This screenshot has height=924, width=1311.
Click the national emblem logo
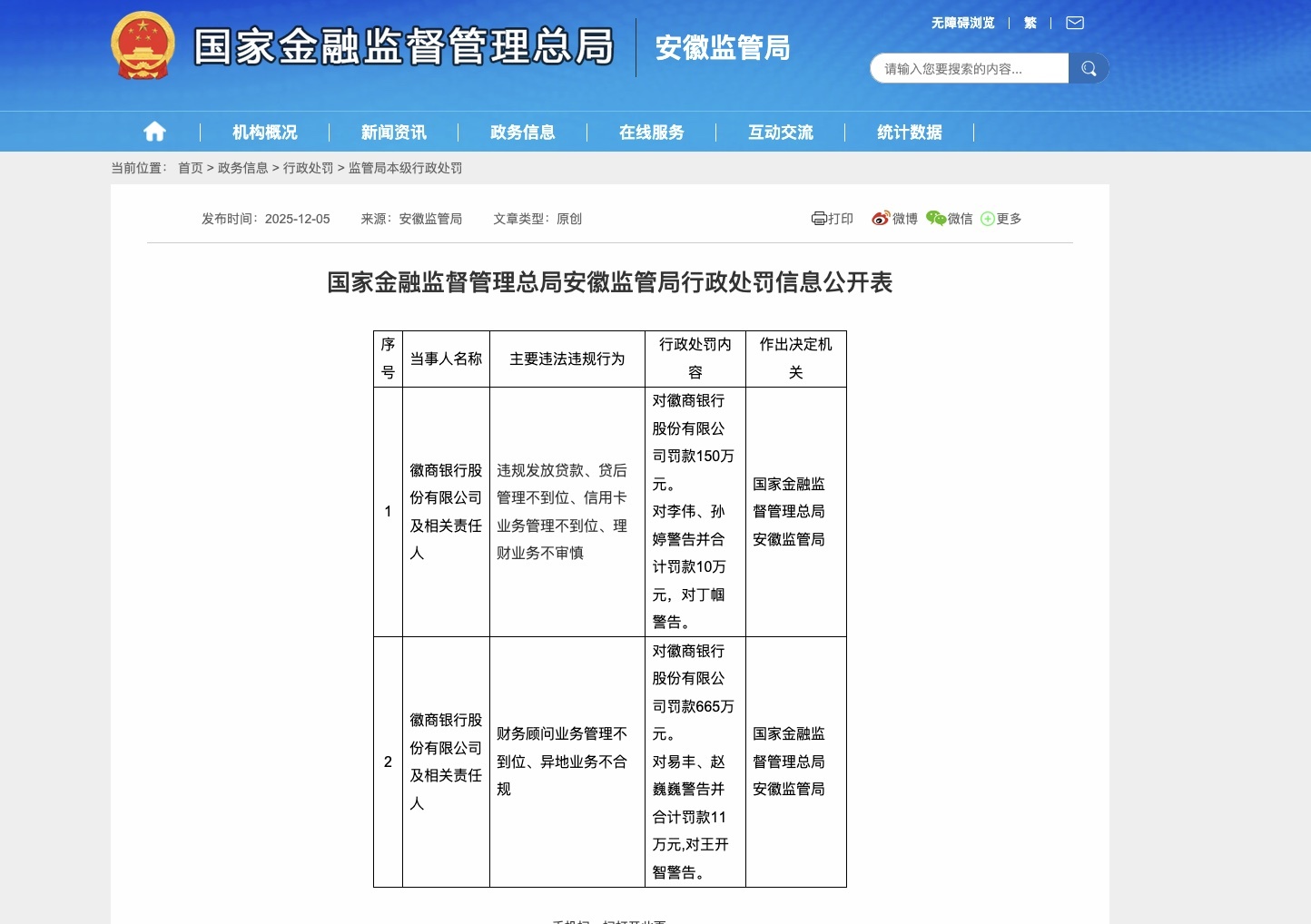point(143,45)
